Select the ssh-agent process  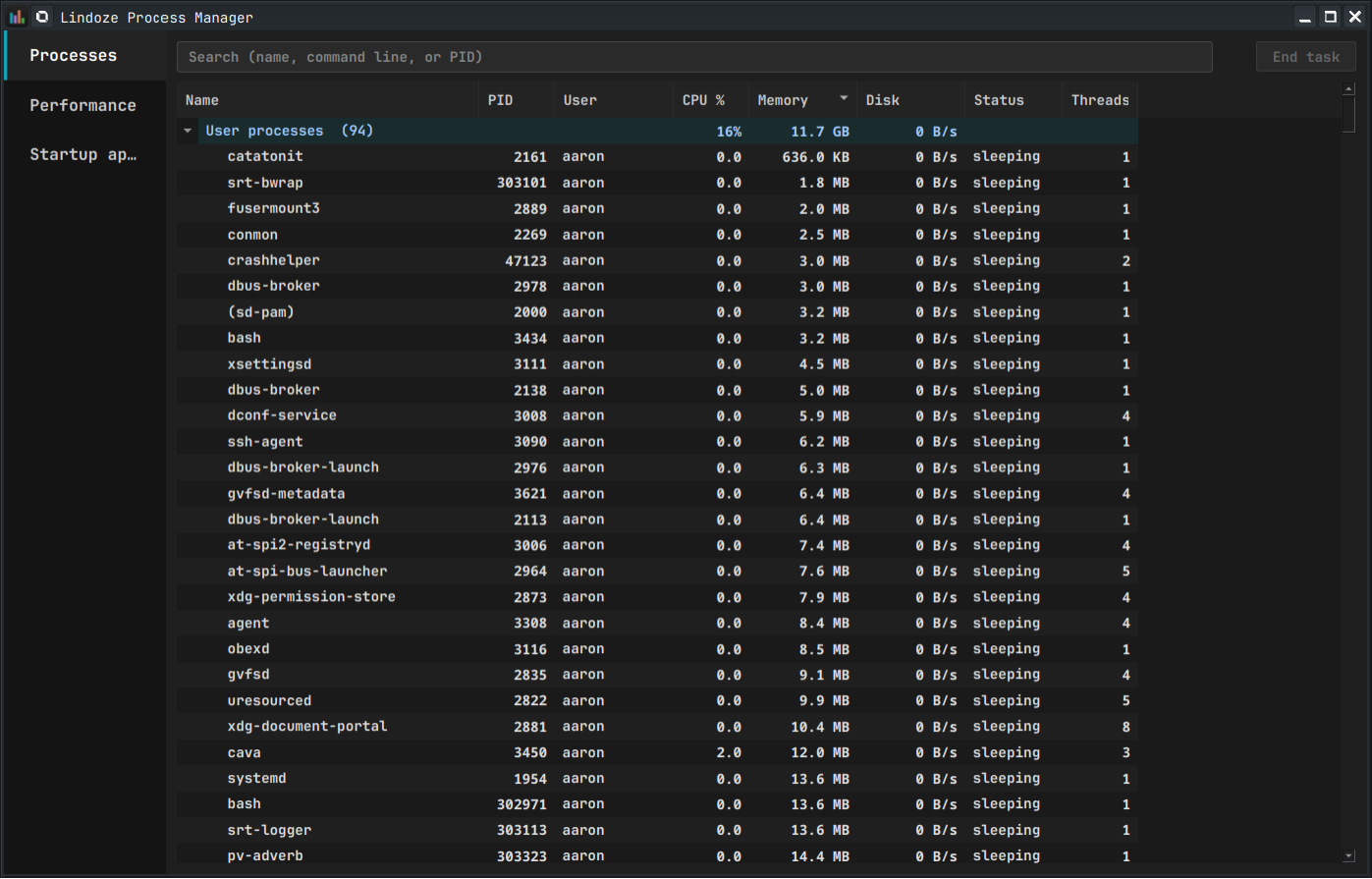coord(657,442)
